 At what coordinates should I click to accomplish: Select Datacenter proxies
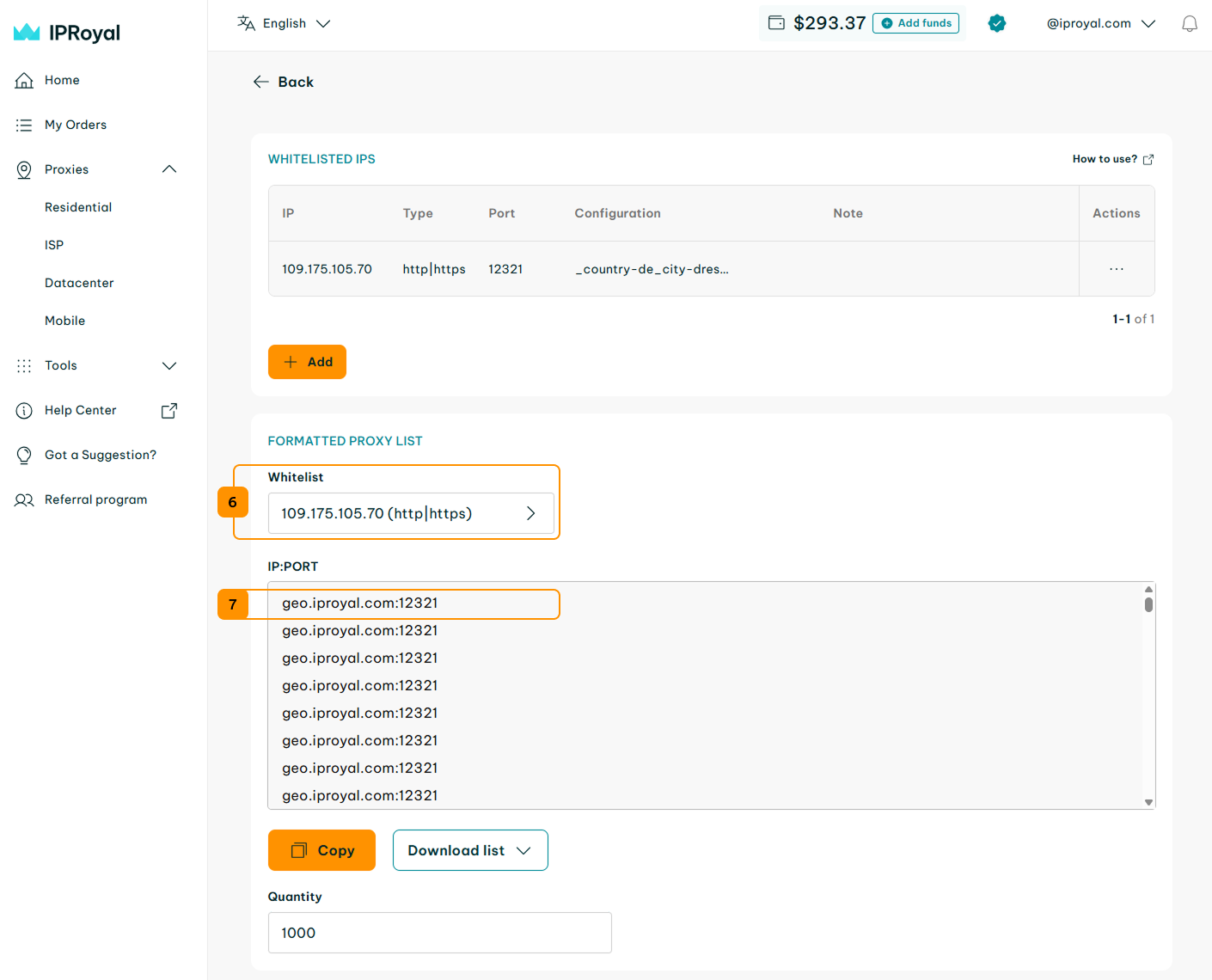pyautogui.click(x=79, y=283)
